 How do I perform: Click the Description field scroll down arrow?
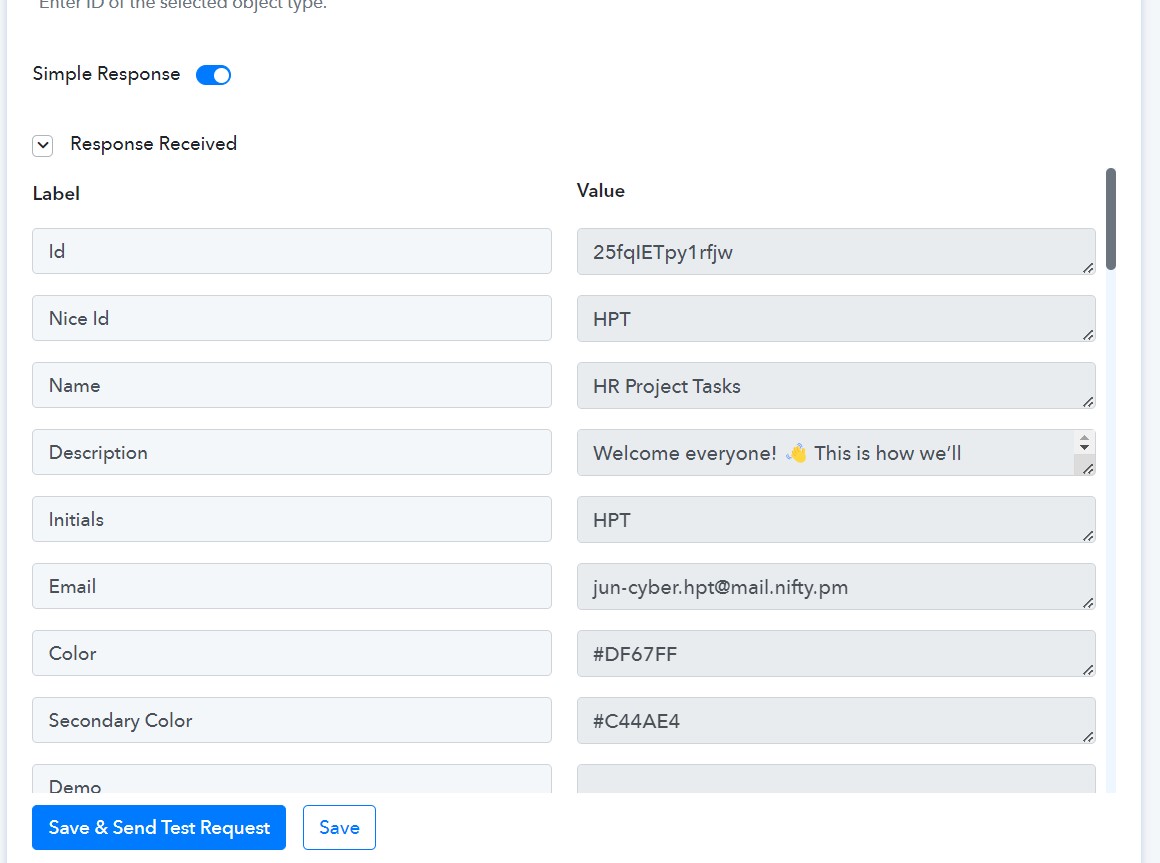1084,447
